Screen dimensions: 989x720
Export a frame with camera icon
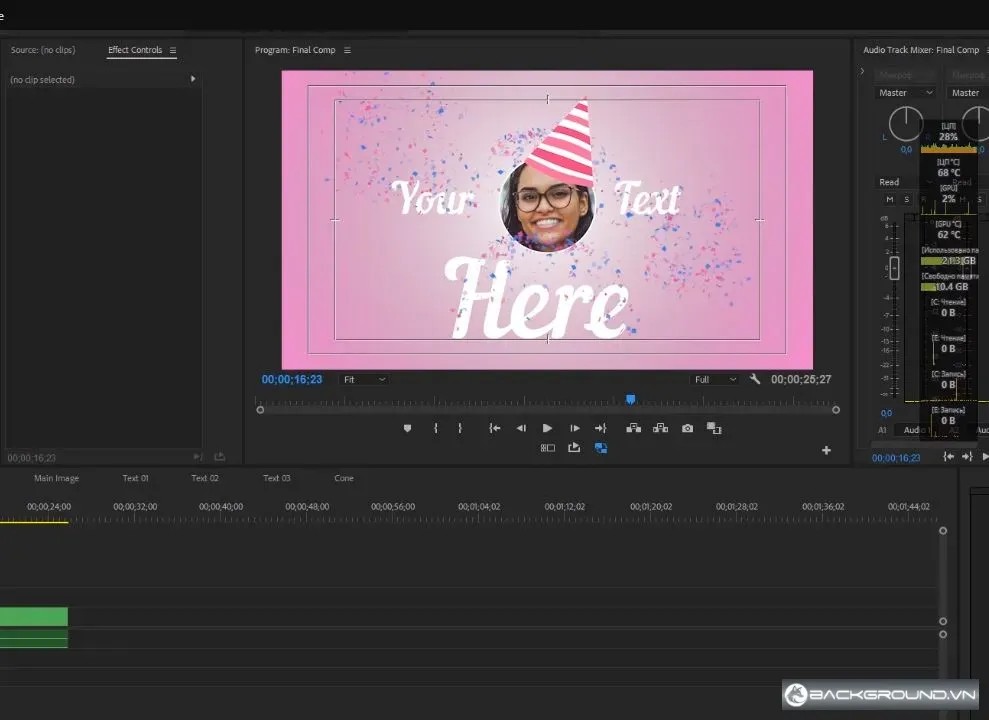pos(688,428)
